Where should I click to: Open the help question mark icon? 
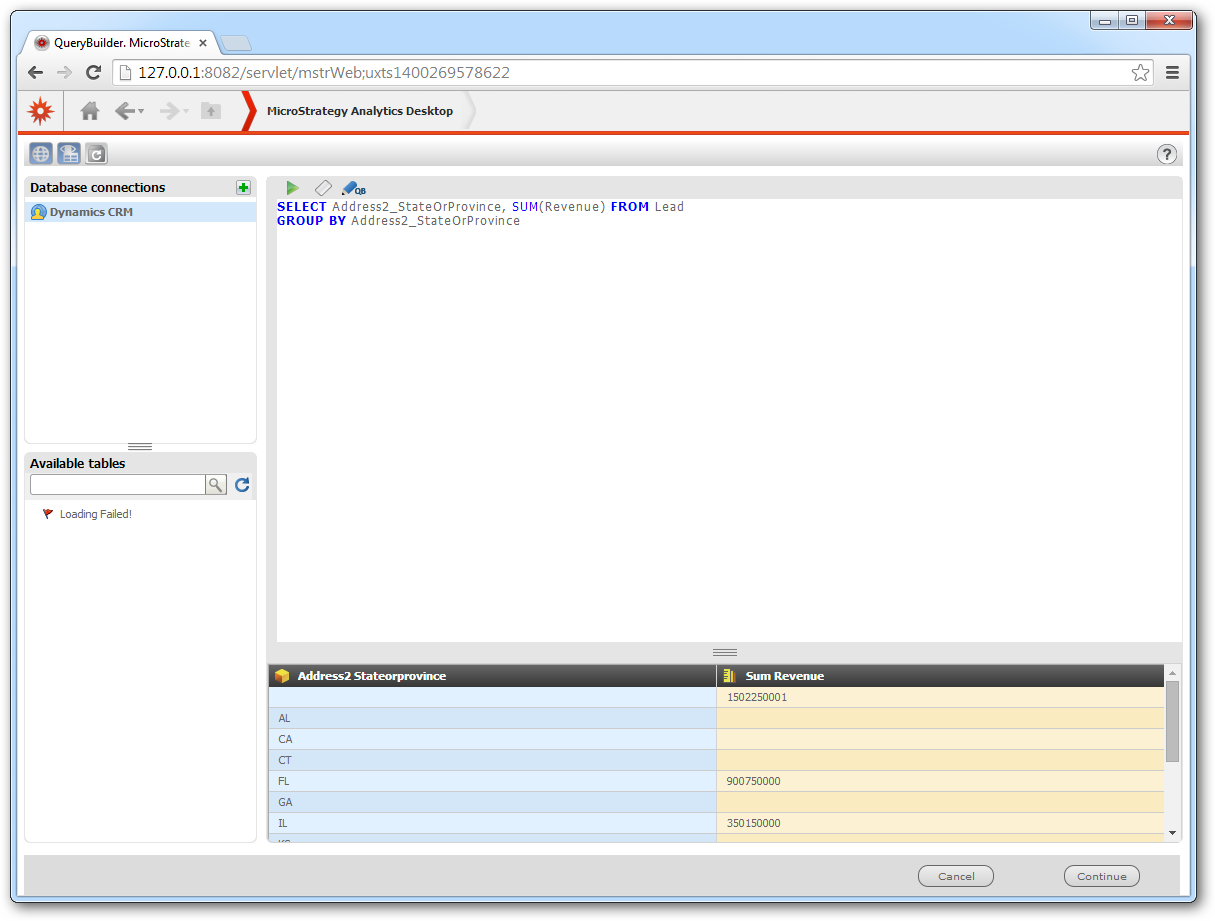pyautogui.click(x=1167, y=154)
